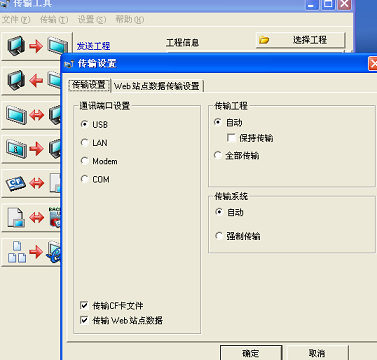Click the CF card transfer icon
The height and width of the screenshot is (360, 377).
32,183
